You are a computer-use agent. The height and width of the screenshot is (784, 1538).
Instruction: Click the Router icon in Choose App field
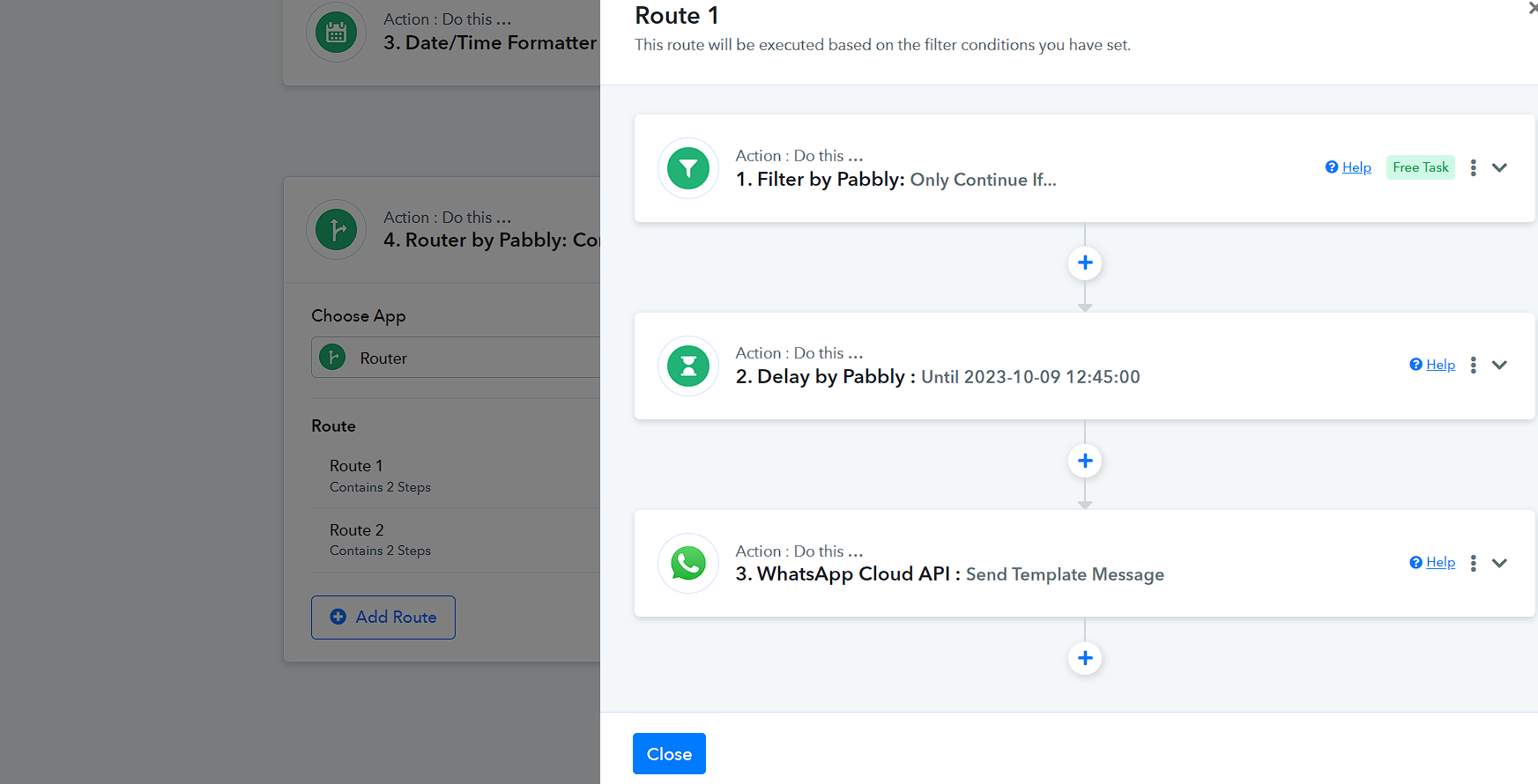point(332,358)
